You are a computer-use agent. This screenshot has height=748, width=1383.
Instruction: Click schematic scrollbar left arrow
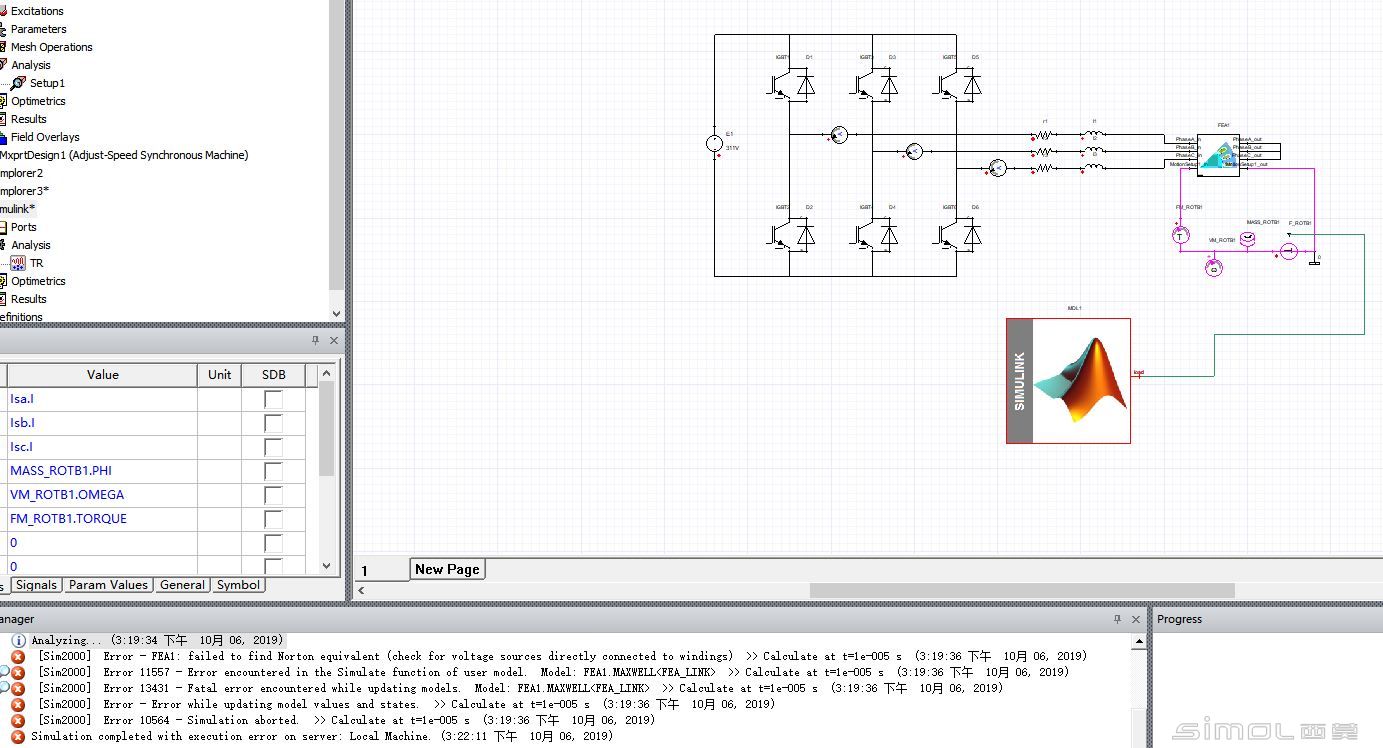coord(361,590)
